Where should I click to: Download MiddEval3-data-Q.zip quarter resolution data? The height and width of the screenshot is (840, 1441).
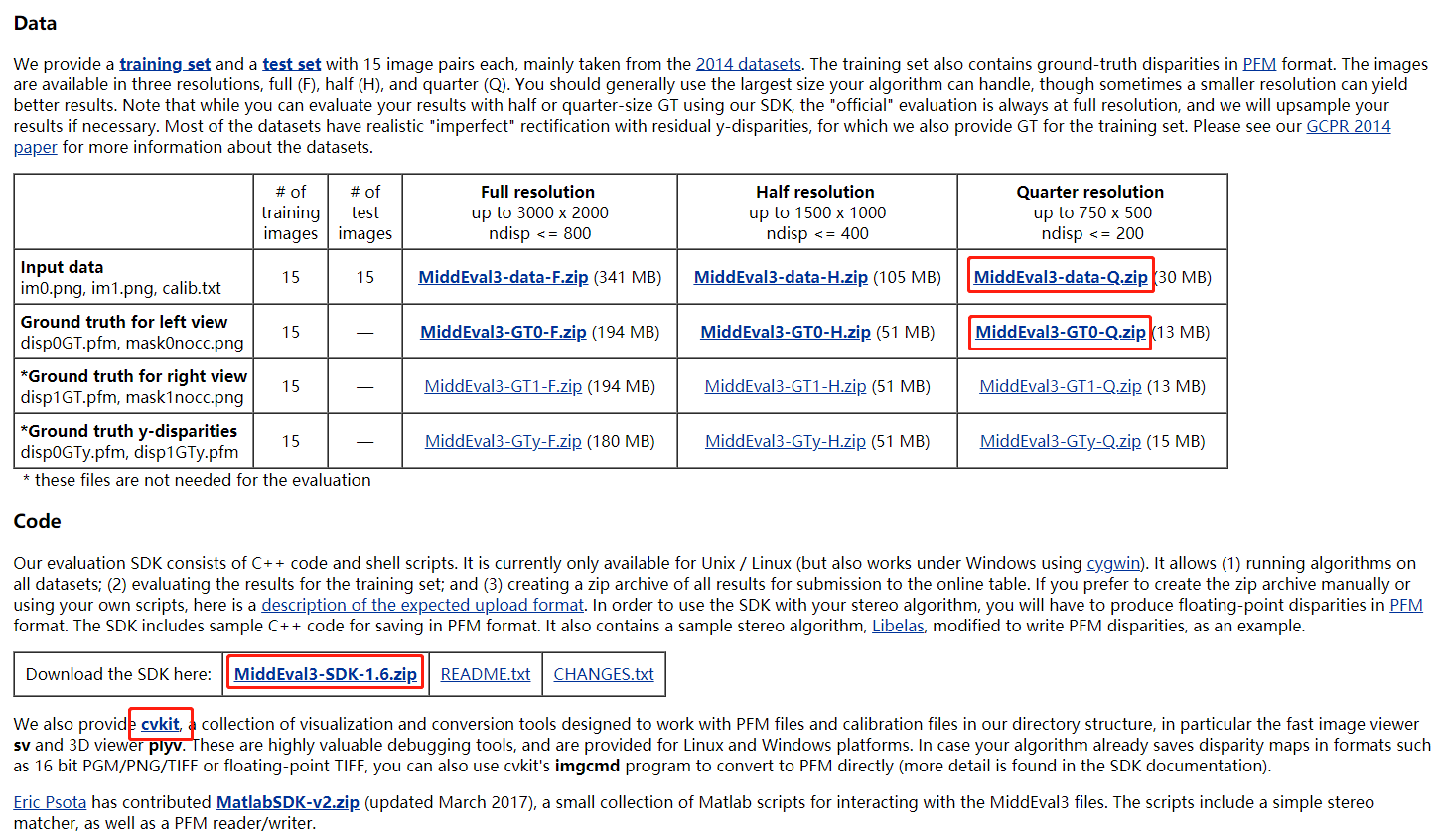click(1061, 277)
